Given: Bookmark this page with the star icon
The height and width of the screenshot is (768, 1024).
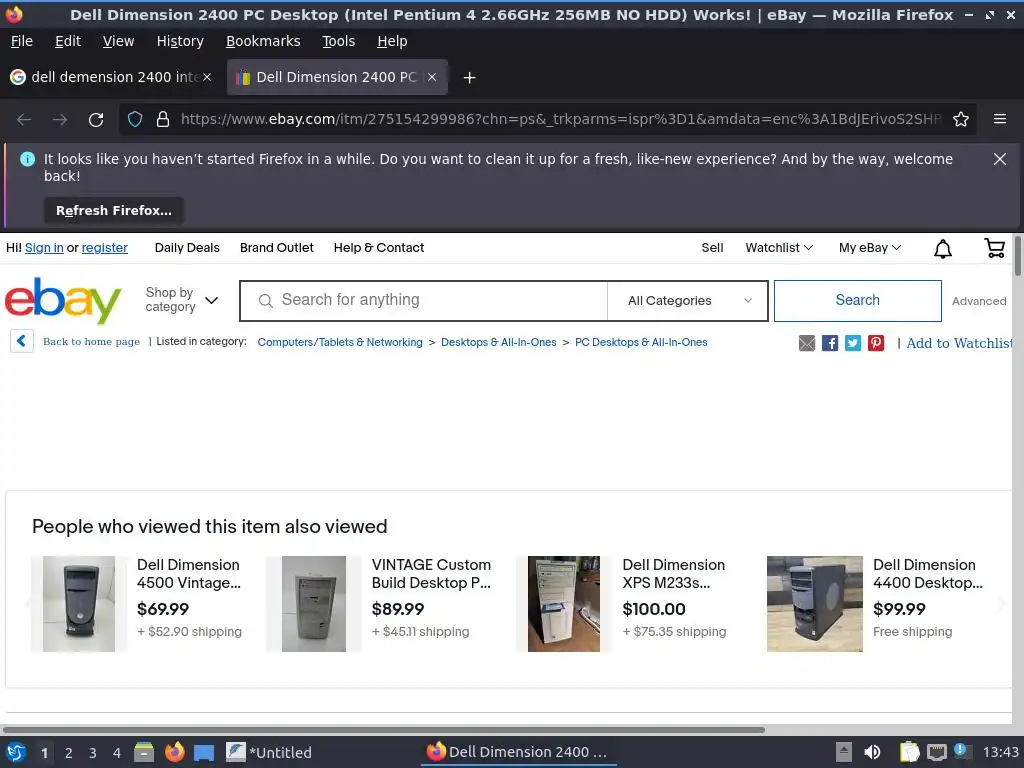Looking at the screenshot, I should 961,120.
